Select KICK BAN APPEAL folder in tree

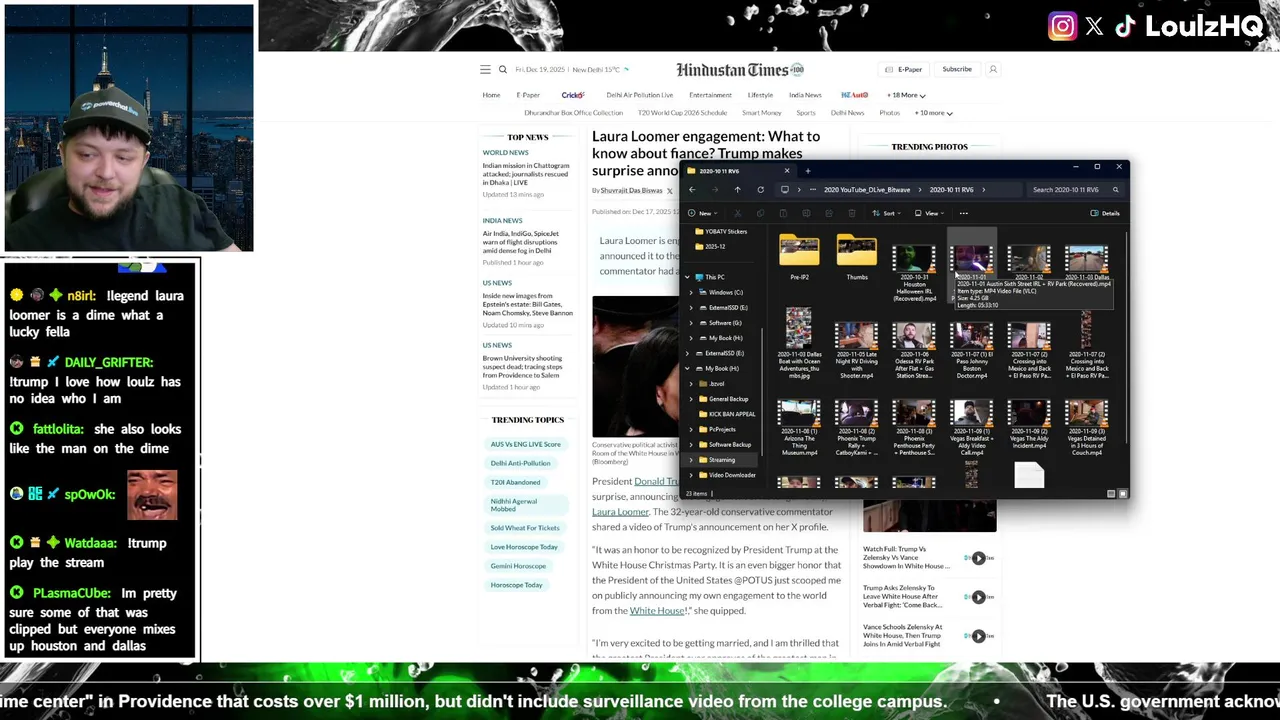726,414
